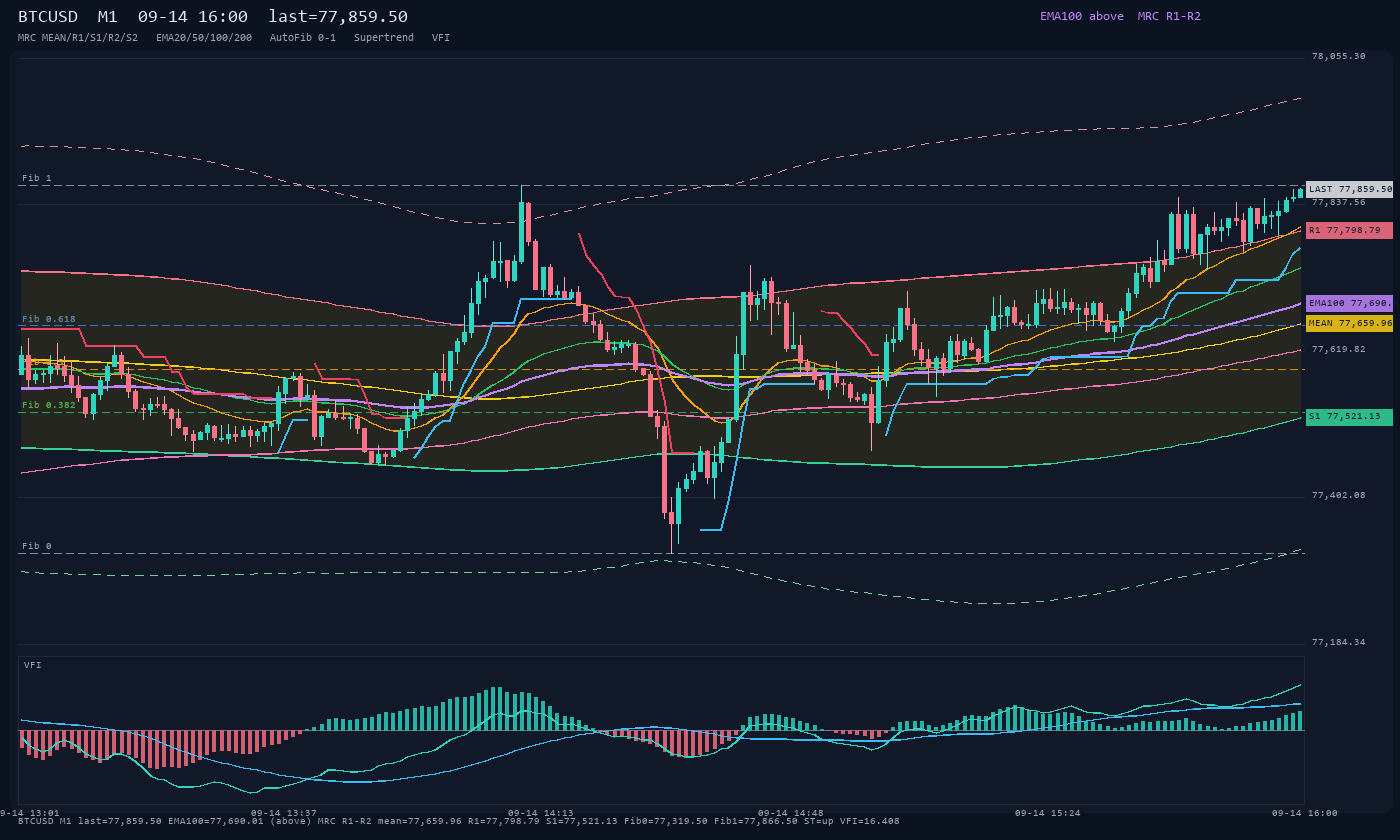Click the bottom status bar summary line

pyautogui.click(x=458, y=821)
